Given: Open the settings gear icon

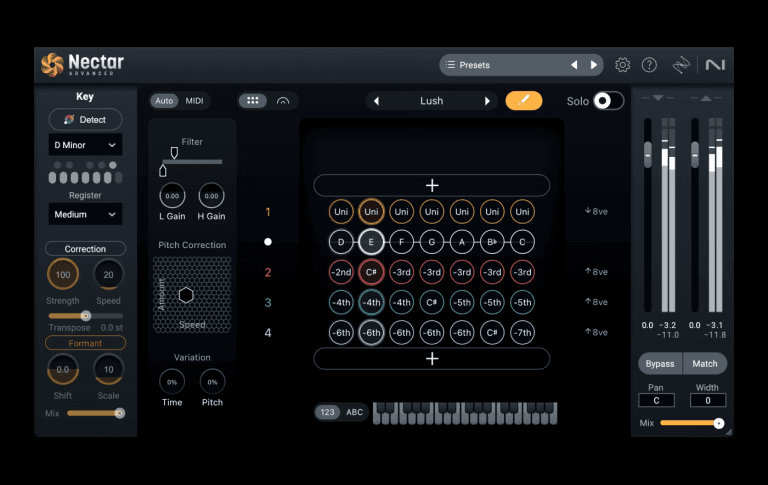Looking at the screenshot, I should coord(623,65).
